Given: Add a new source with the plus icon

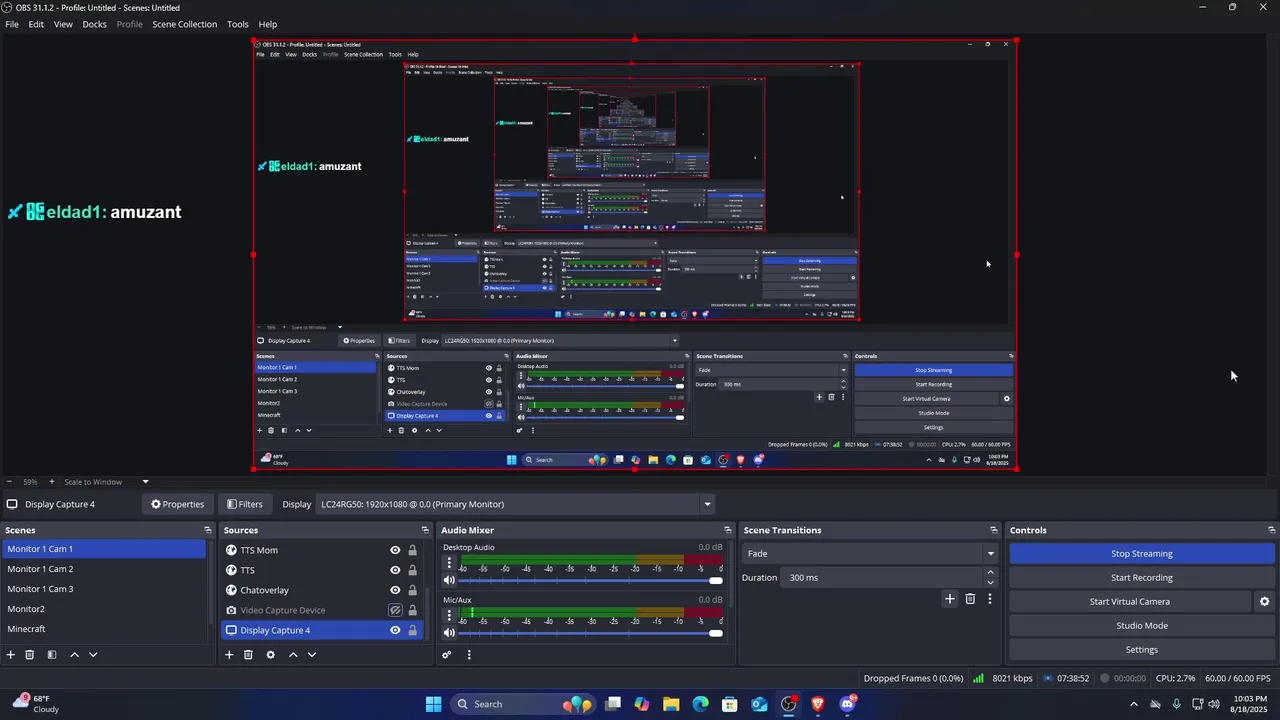Looking at the screenshot, I should pos(229,655).
